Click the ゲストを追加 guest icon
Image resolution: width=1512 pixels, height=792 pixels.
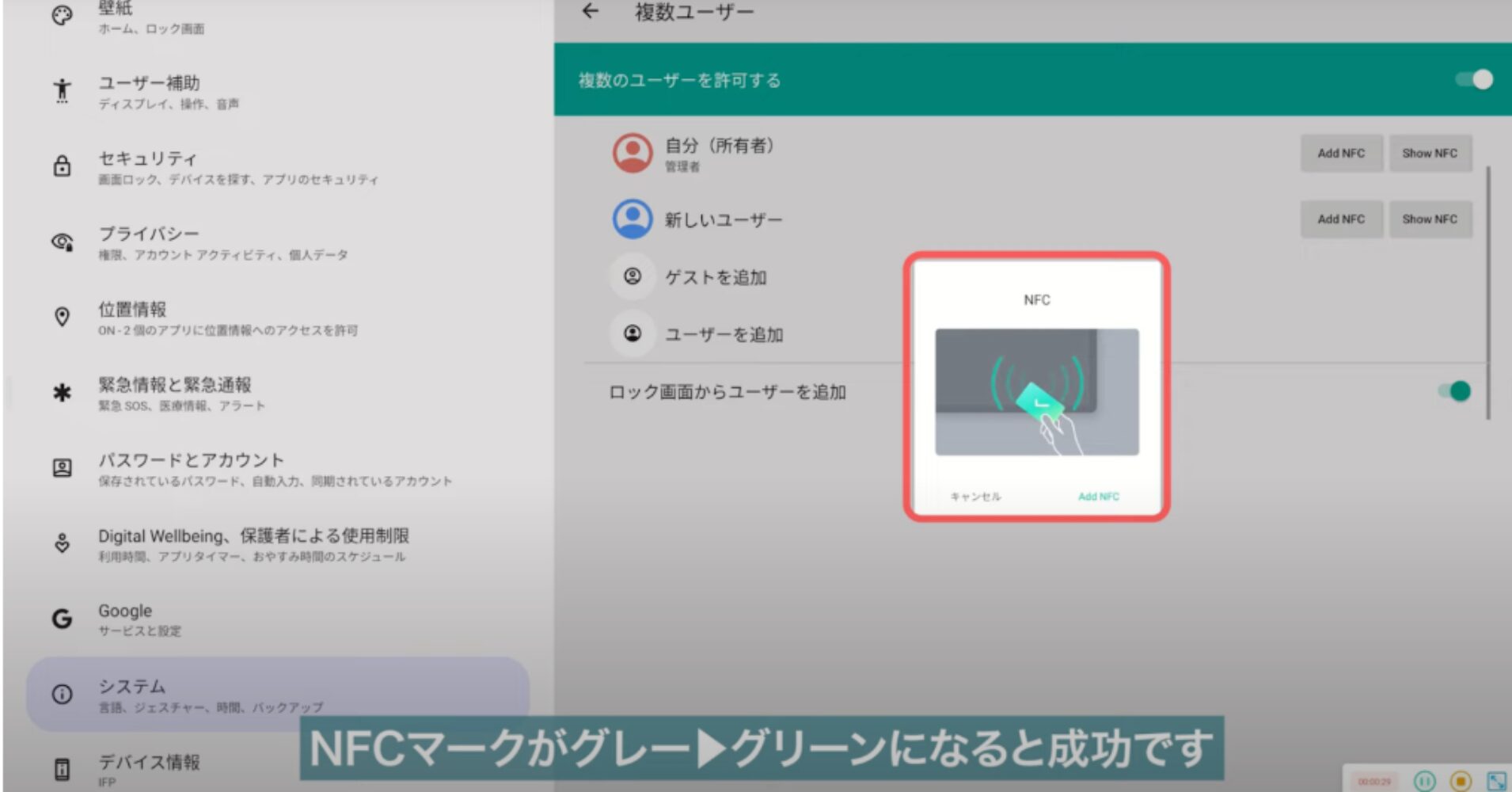point(632,276)
